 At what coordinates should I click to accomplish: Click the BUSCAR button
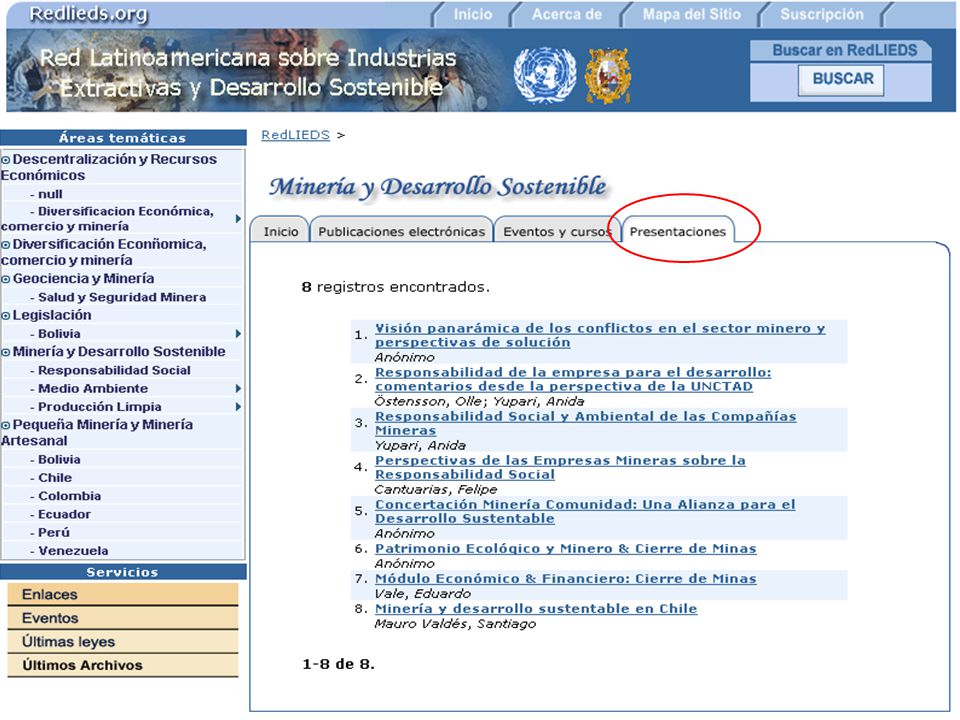842,79
